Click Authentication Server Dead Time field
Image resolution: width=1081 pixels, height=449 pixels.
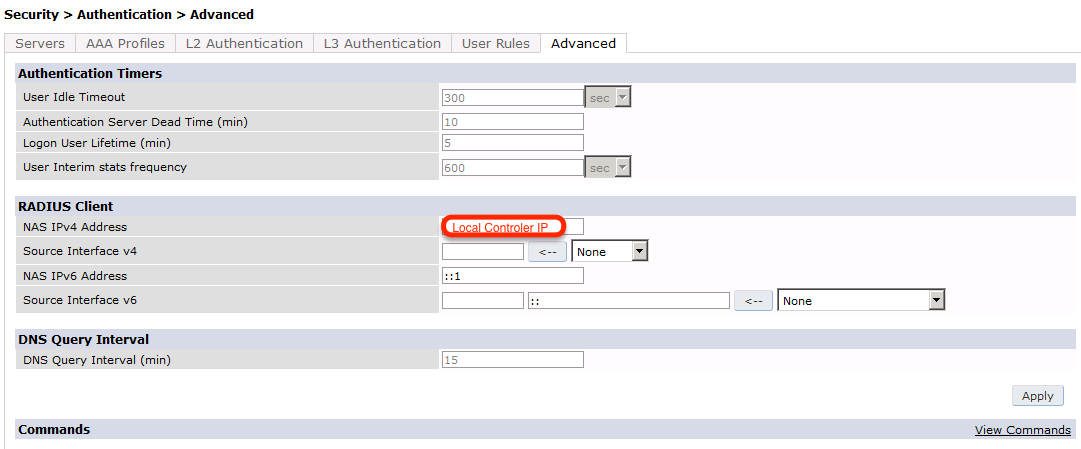point(512,121)
